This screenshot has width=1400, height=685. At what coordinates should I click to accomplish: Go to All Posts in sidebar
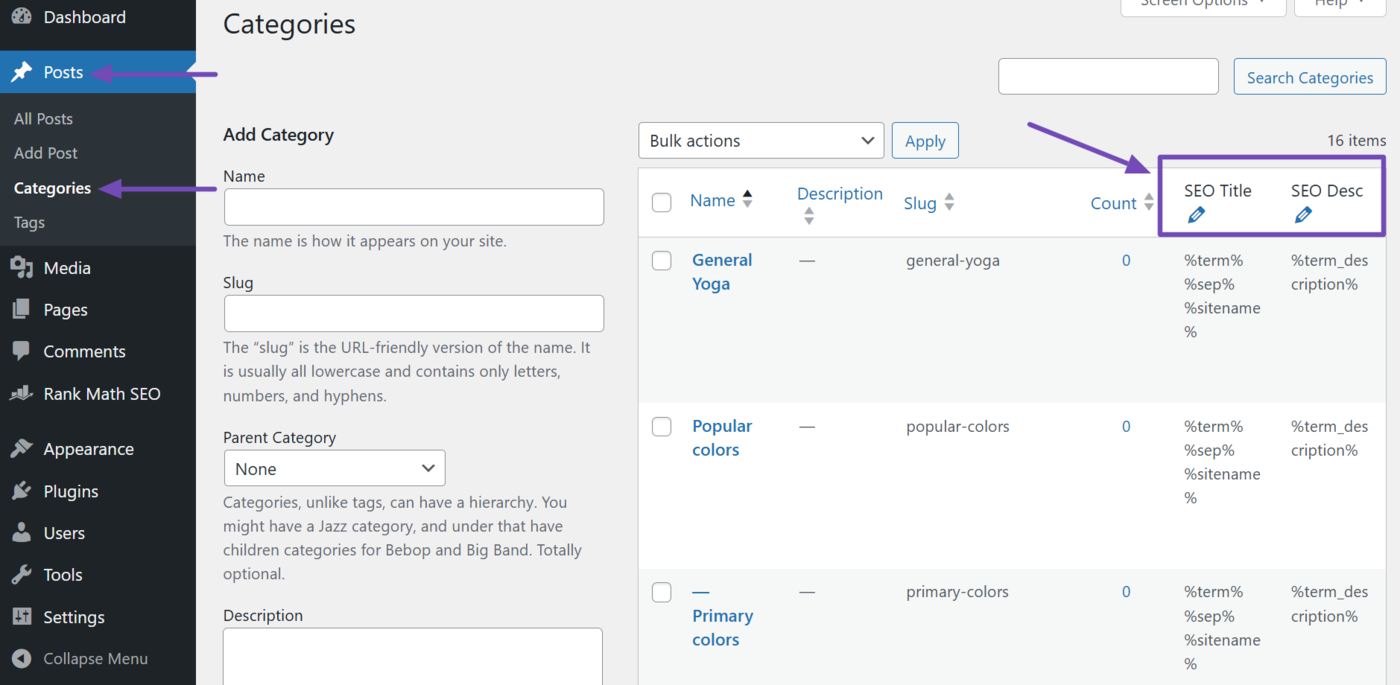(43, 119)
